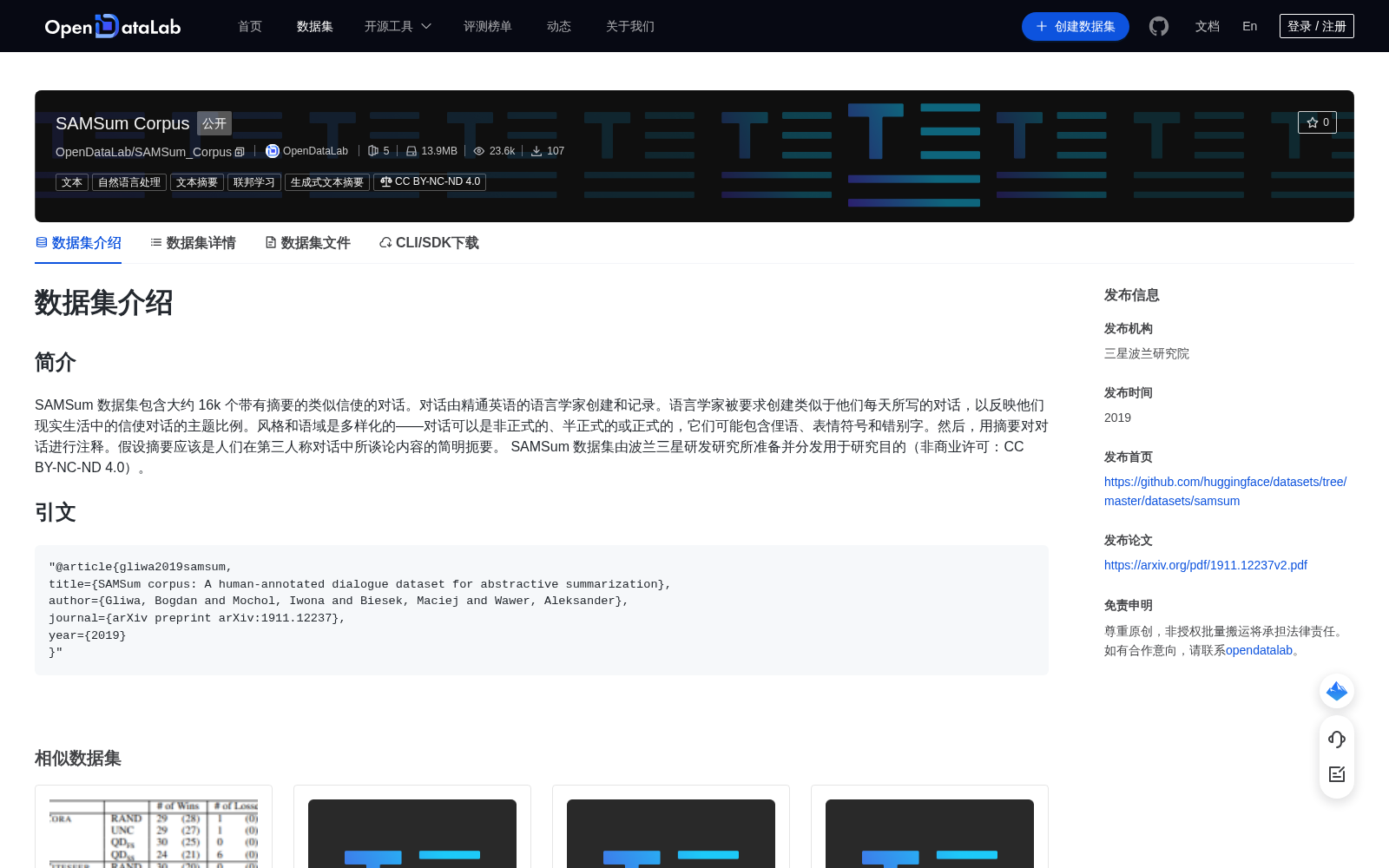
Task: Click the blue bird floating widget icon
Action: pos(1337,691)
